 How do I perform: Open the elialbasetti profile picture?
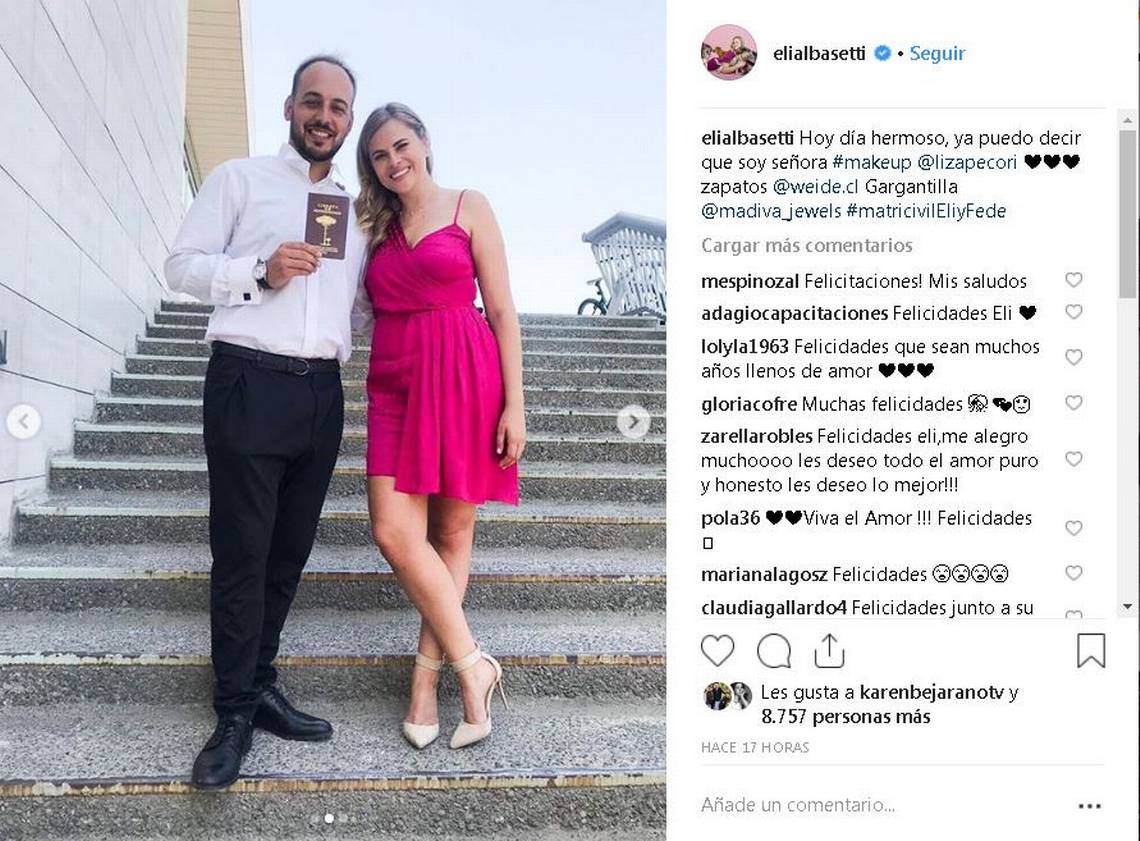point(728,52)
